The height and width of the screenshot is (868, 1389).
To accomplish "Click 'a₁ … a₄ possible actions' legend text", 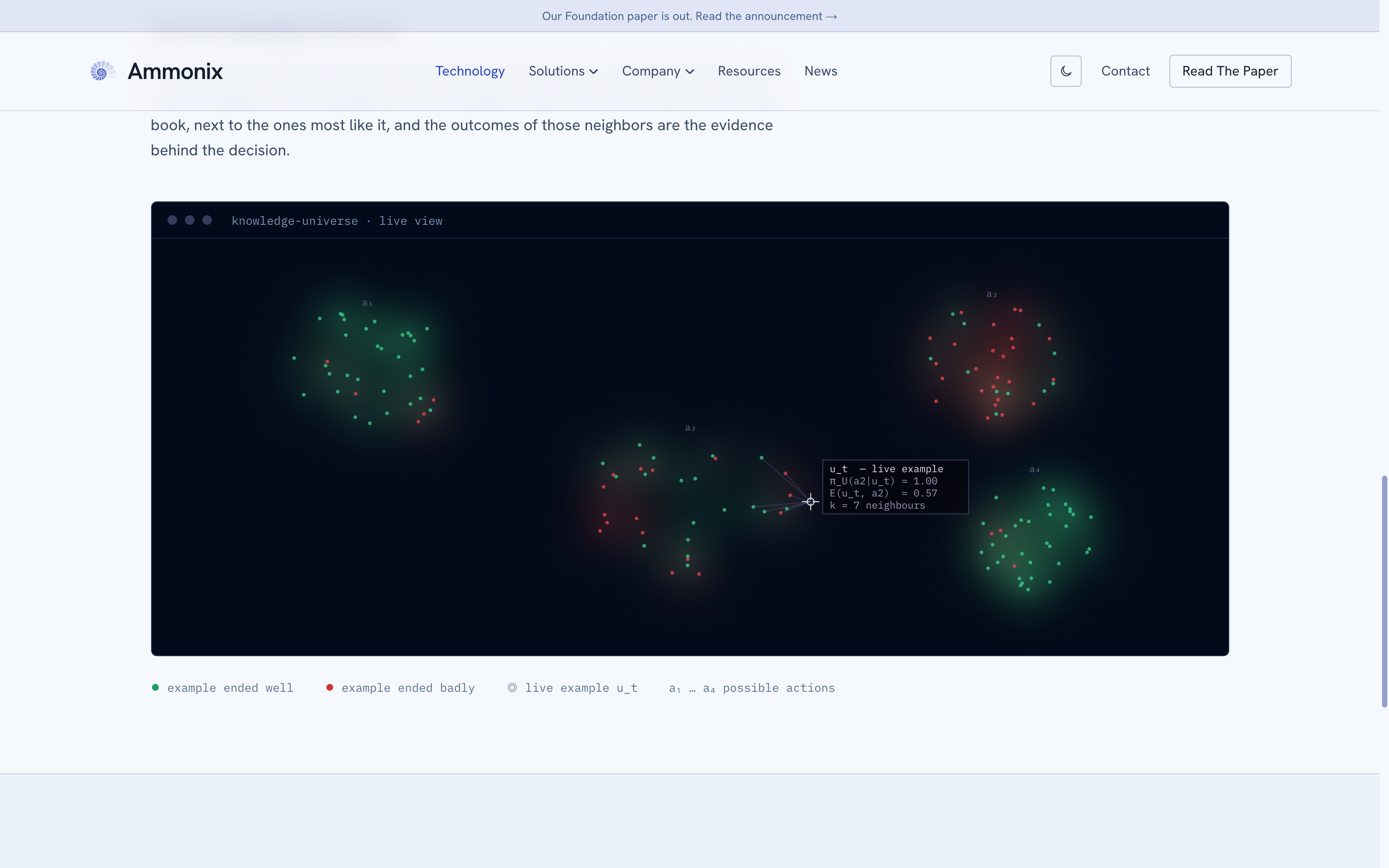I will pos(752,688).
